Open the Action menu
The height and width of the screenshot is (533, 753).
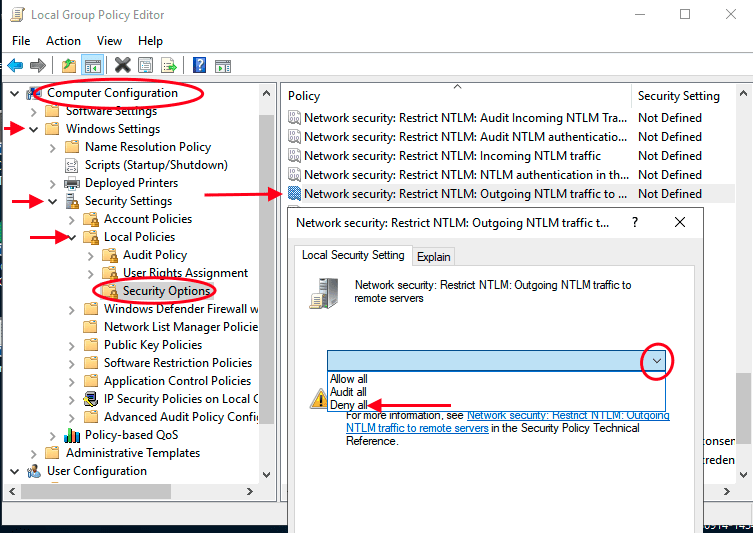pos(63,41)
